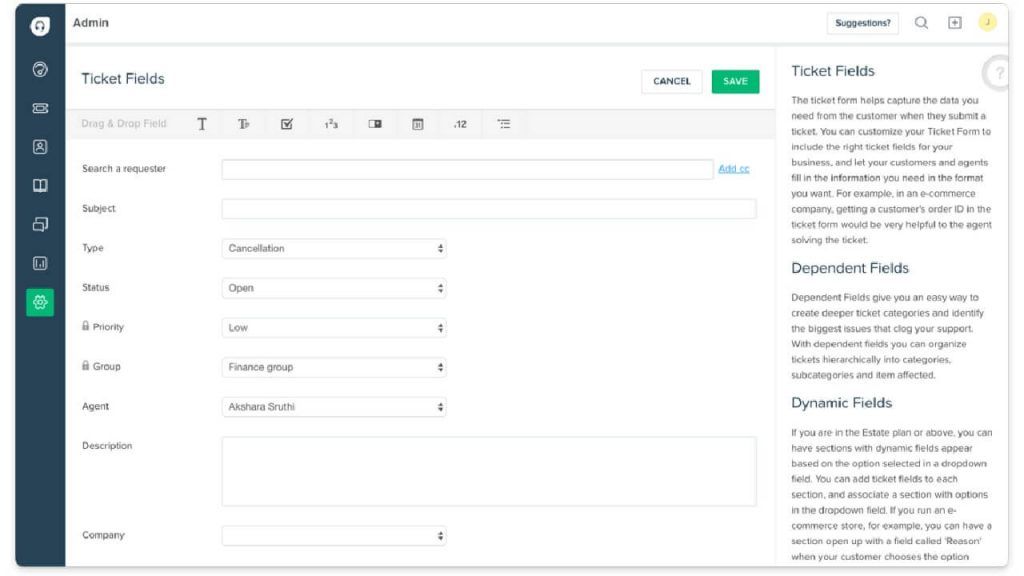
Task: Open the Status dropdown showing Open
Action: pyautogui.click(x=334, y=289)
